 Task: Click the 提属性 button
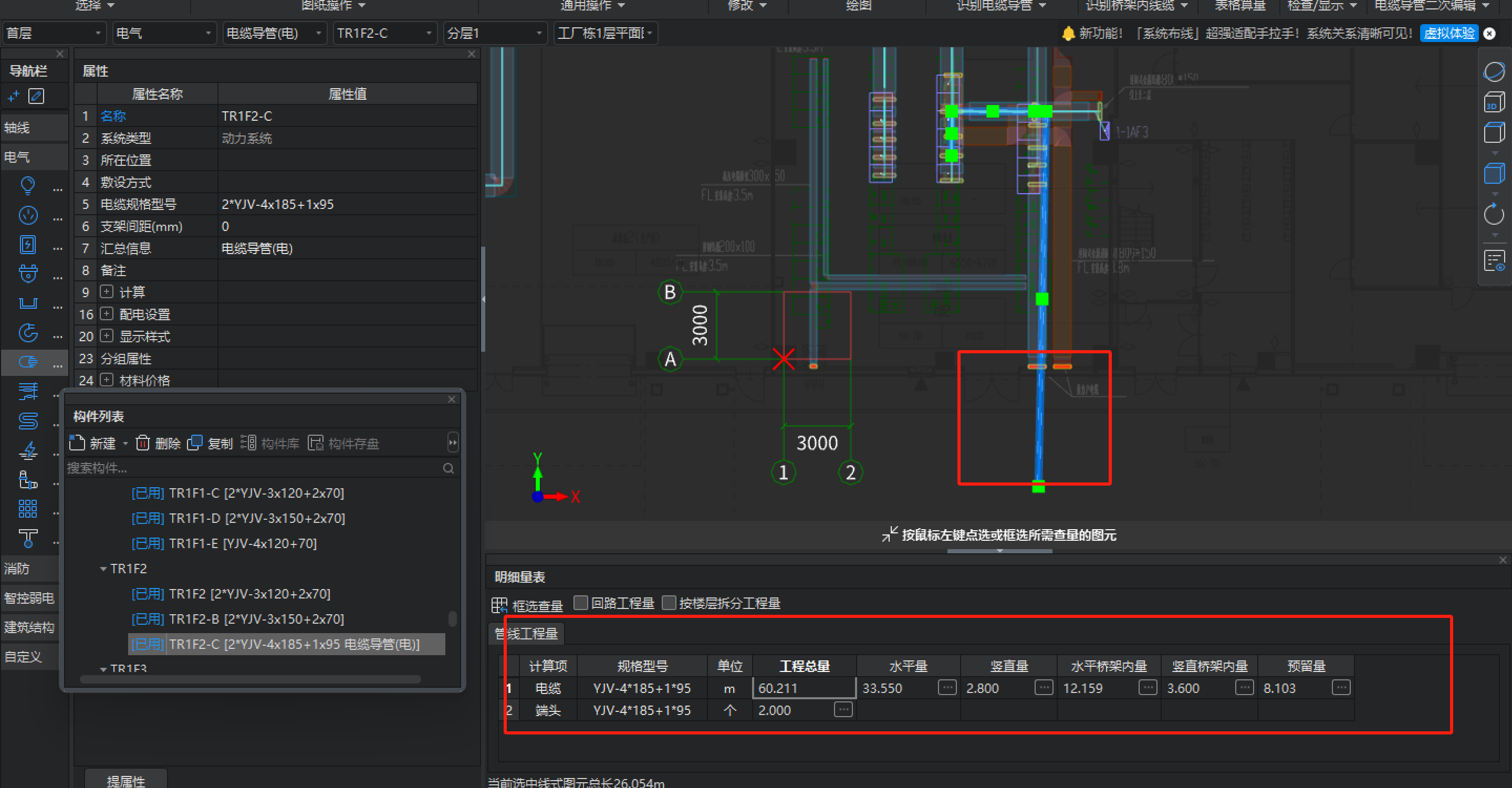[126, 780]
